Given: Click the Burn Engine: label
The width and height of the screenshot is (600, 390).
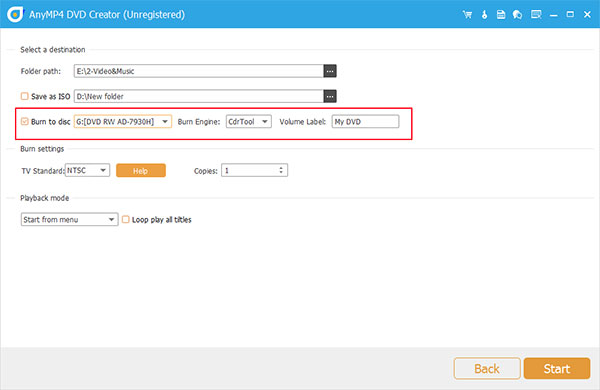Looking at the screenshot, I should 199,122.
